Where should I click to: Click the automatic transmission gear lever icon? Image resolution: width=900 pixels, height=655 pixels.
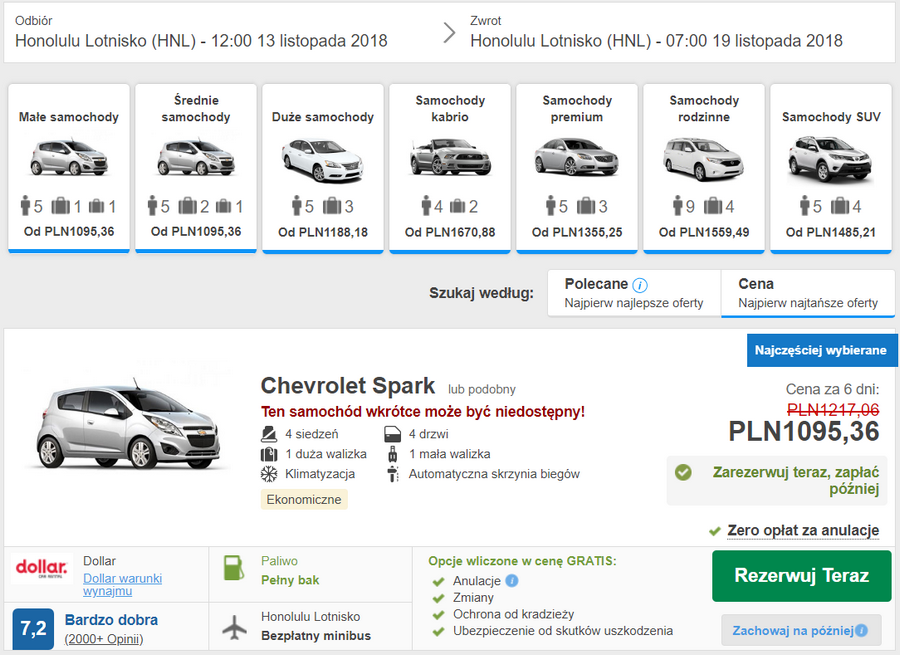(x=391, y=476)
